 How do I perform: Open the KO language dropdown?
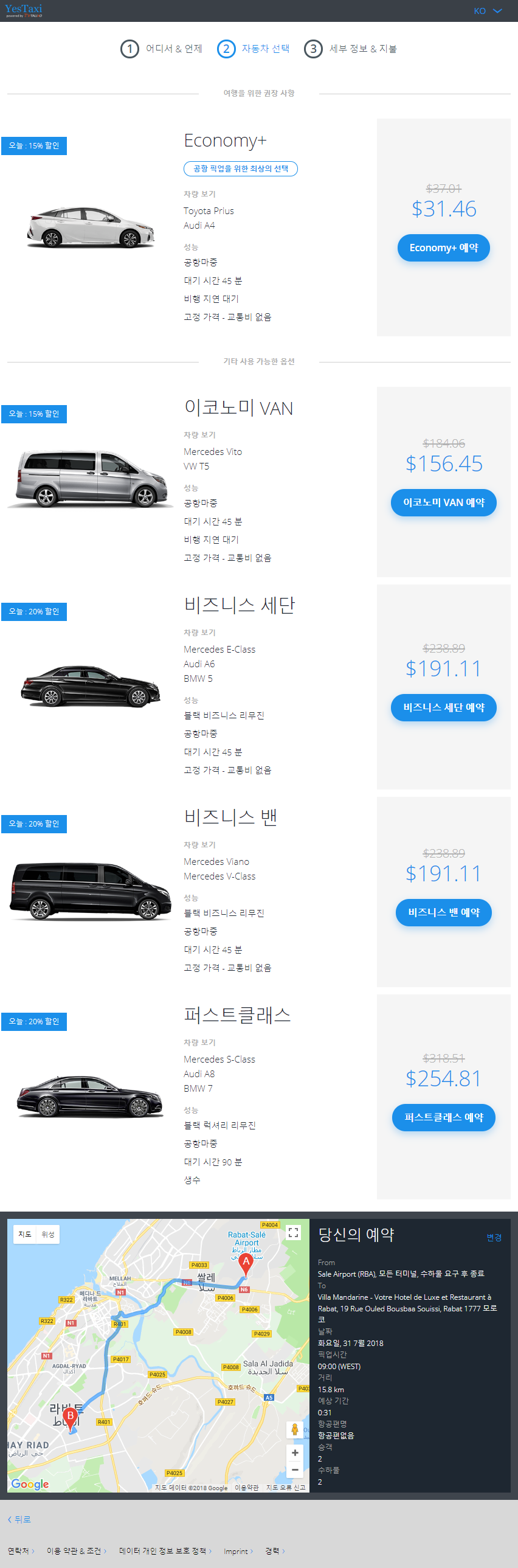[x=488, y=11]
